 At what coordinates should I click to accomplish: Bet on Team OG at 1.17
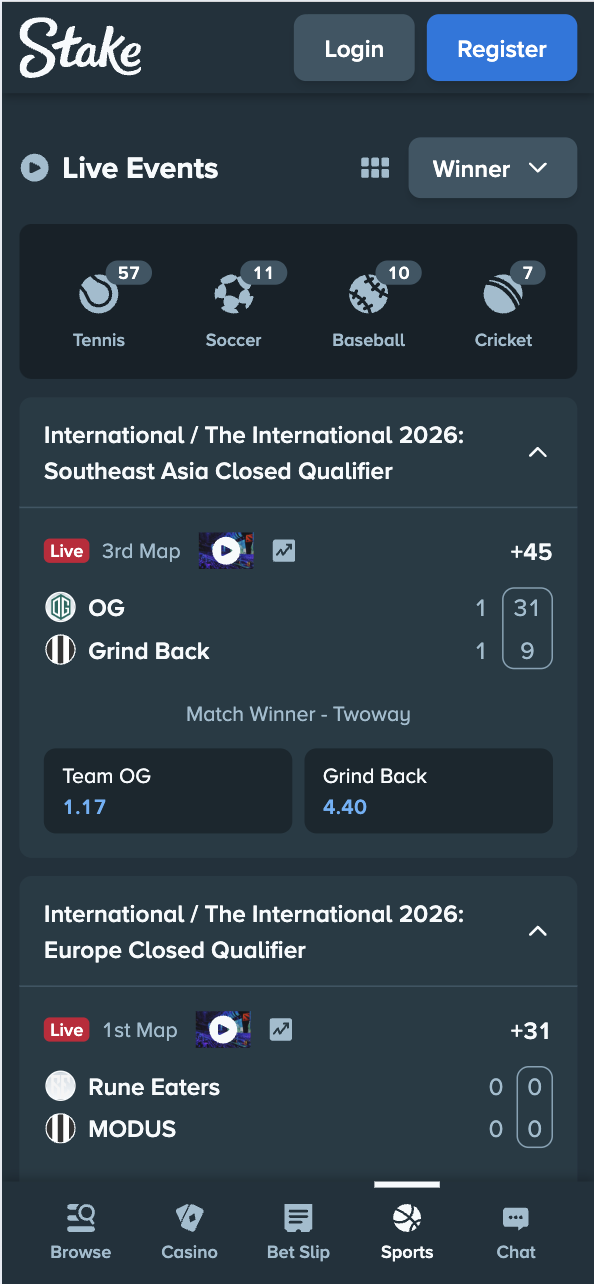168,791
